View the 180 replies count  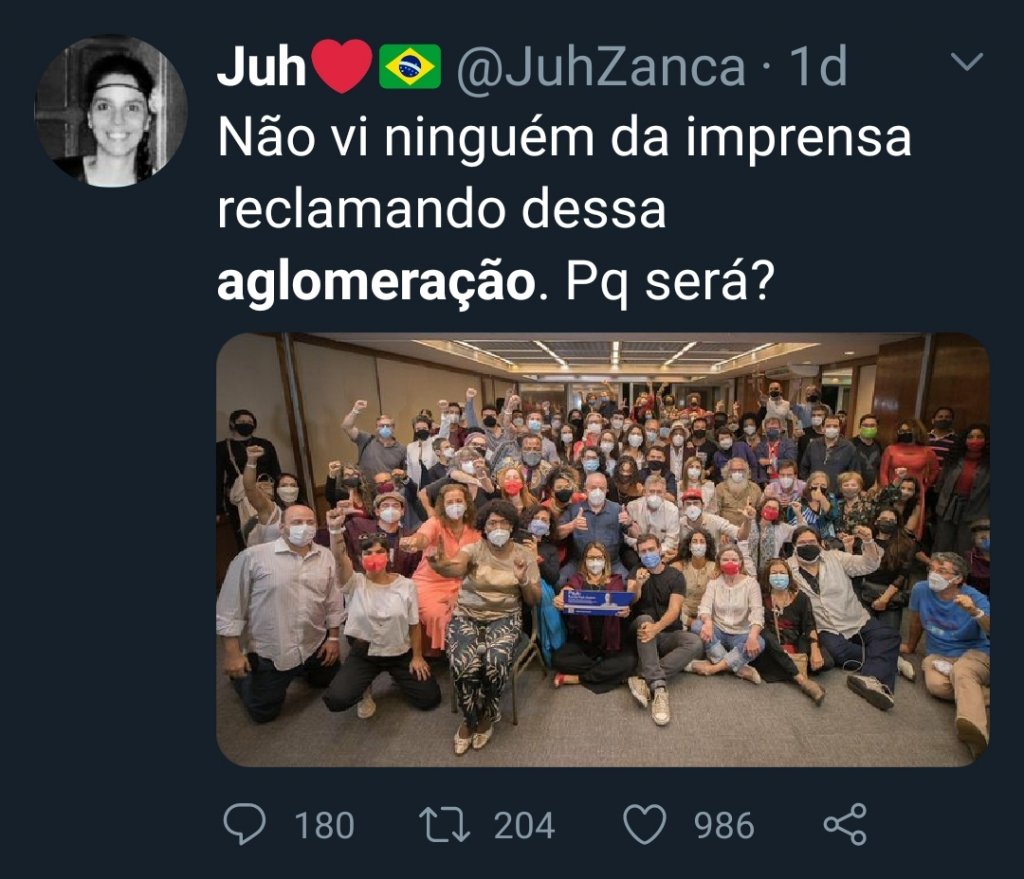click(325, 825)
